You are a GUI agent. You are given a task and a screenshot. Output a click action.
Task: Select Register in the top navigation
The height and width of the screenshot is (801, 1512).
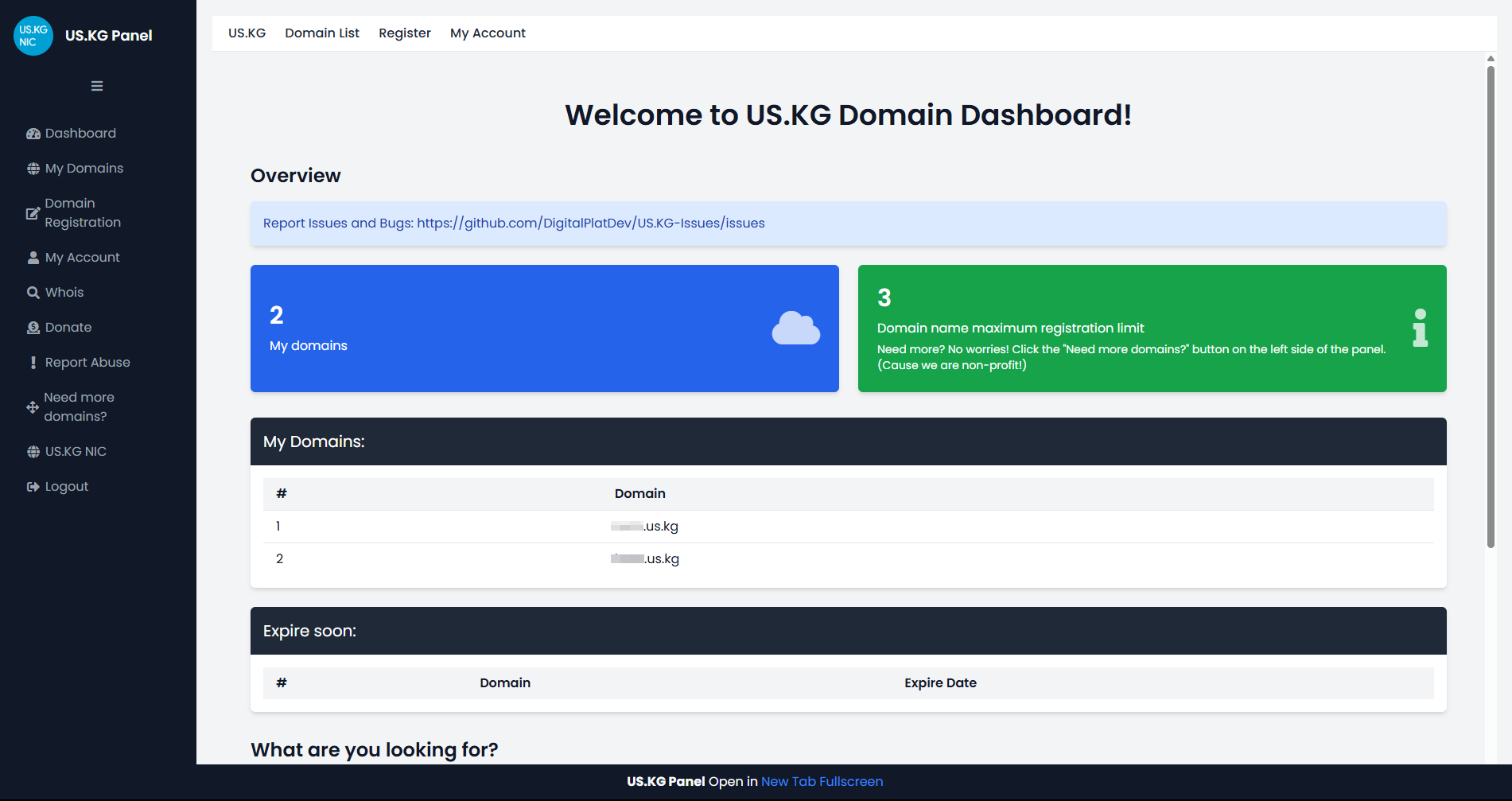pos(404,33)
